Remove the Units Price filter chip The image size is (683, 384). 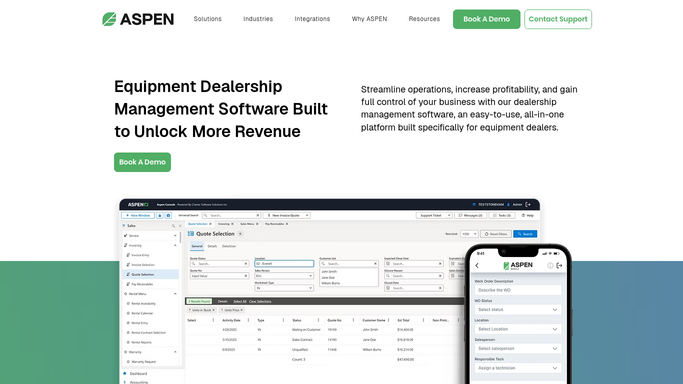(x=242, y=310)
